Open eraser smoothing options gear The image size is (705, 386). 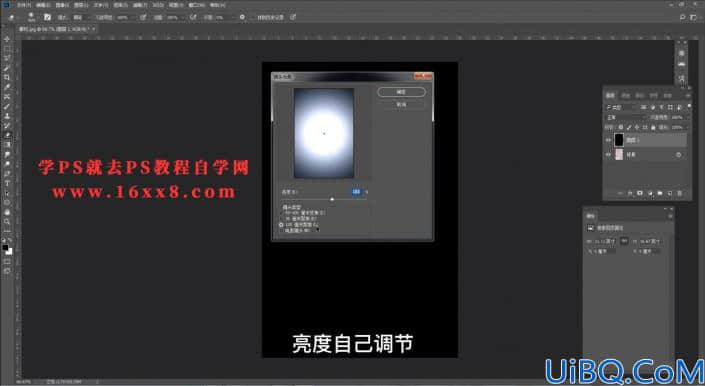pos(242,17)
